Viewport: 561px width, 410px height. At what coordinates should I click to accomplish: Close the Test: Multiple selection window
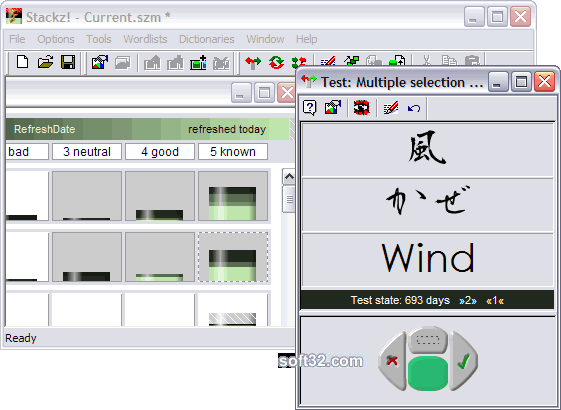[545, 82]
